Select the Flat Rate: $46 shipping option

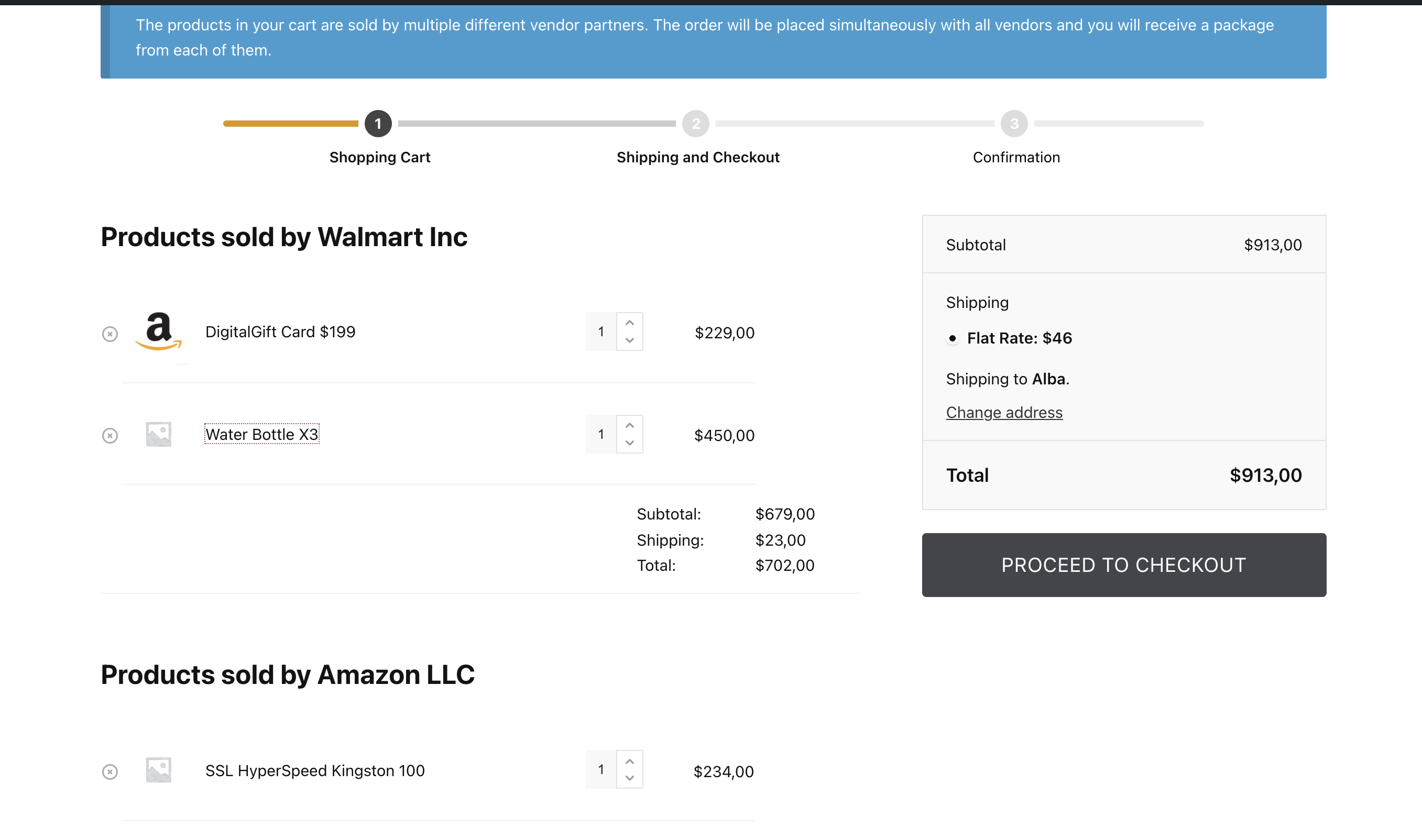pos(953,338)
